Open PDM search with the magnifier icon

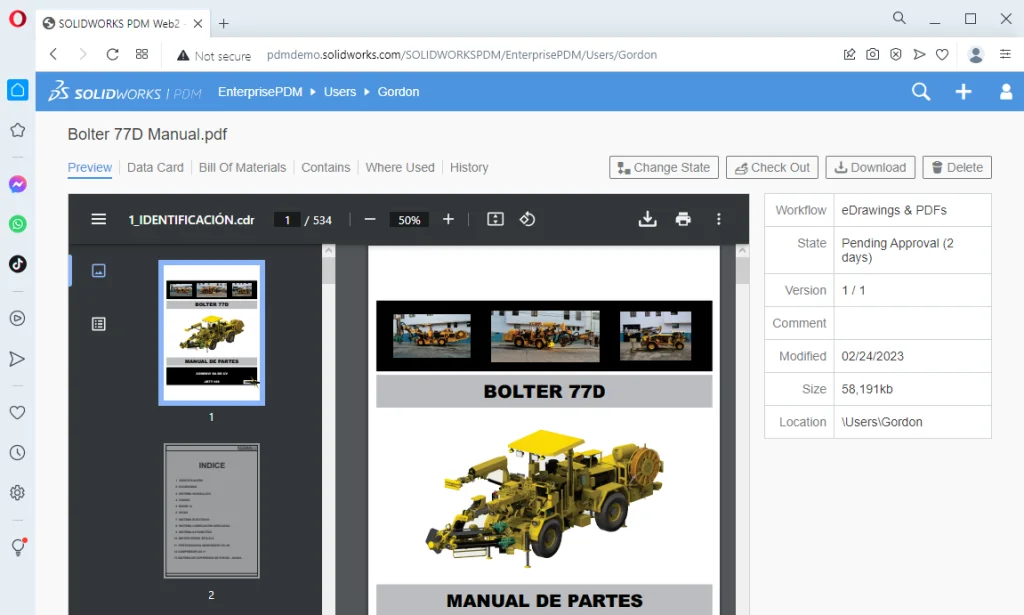[919, 91]
